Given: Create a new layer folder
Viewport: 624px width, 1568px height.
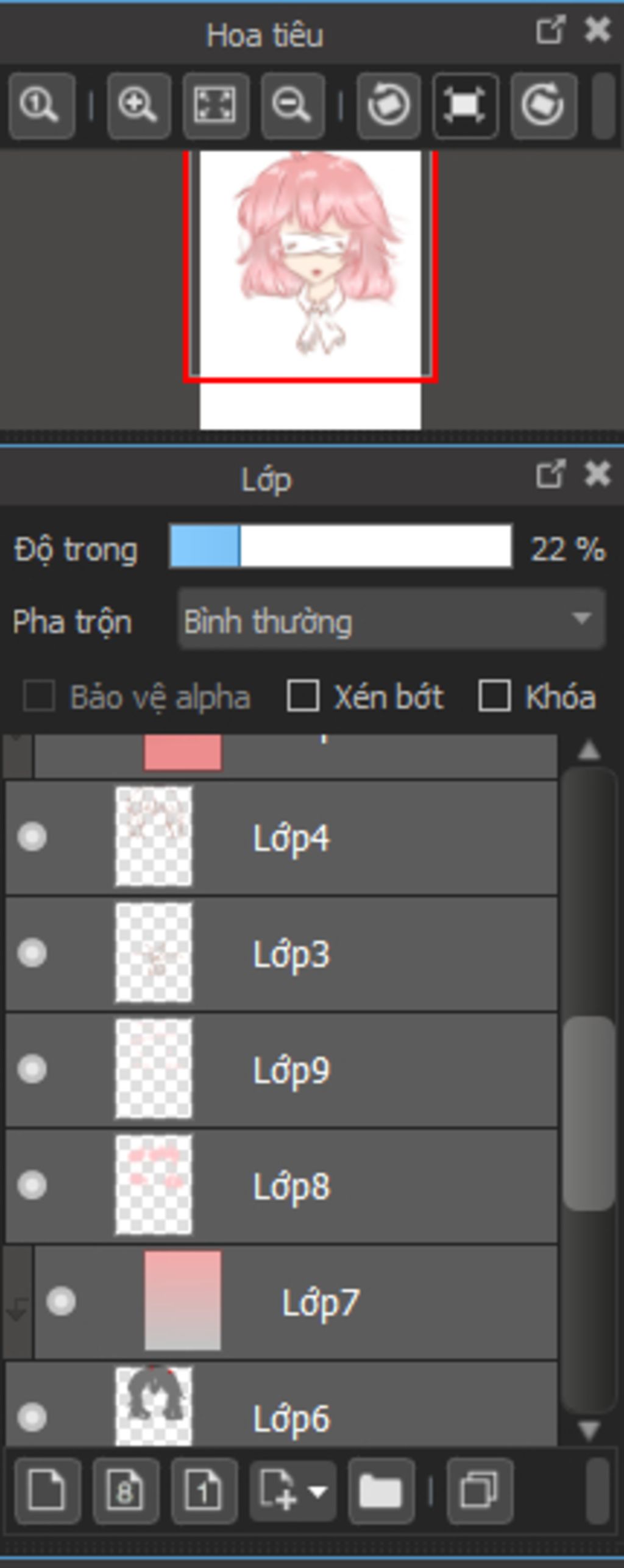Looking at the screenshot, I should click(381, 1491).
